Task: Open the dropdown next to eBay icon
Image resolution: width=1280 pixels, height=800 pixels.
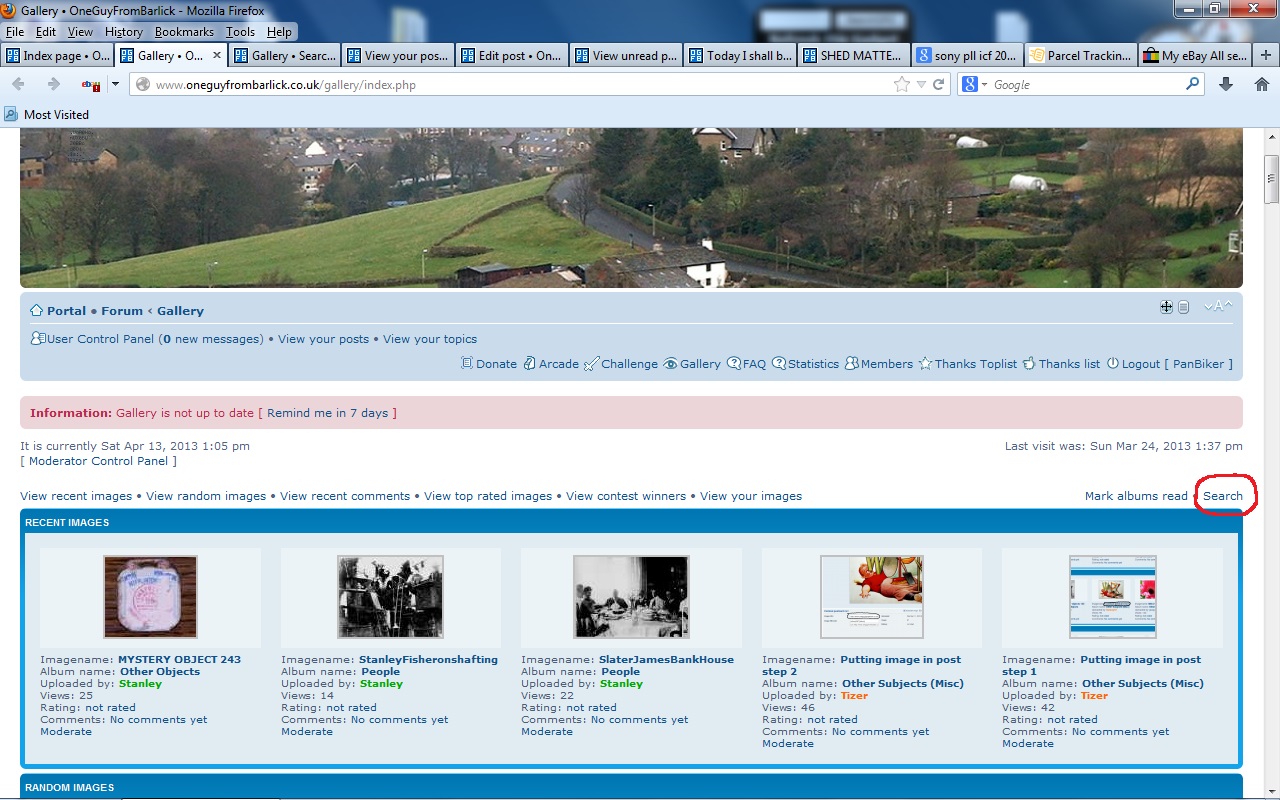Action: (x=115, y=85)
